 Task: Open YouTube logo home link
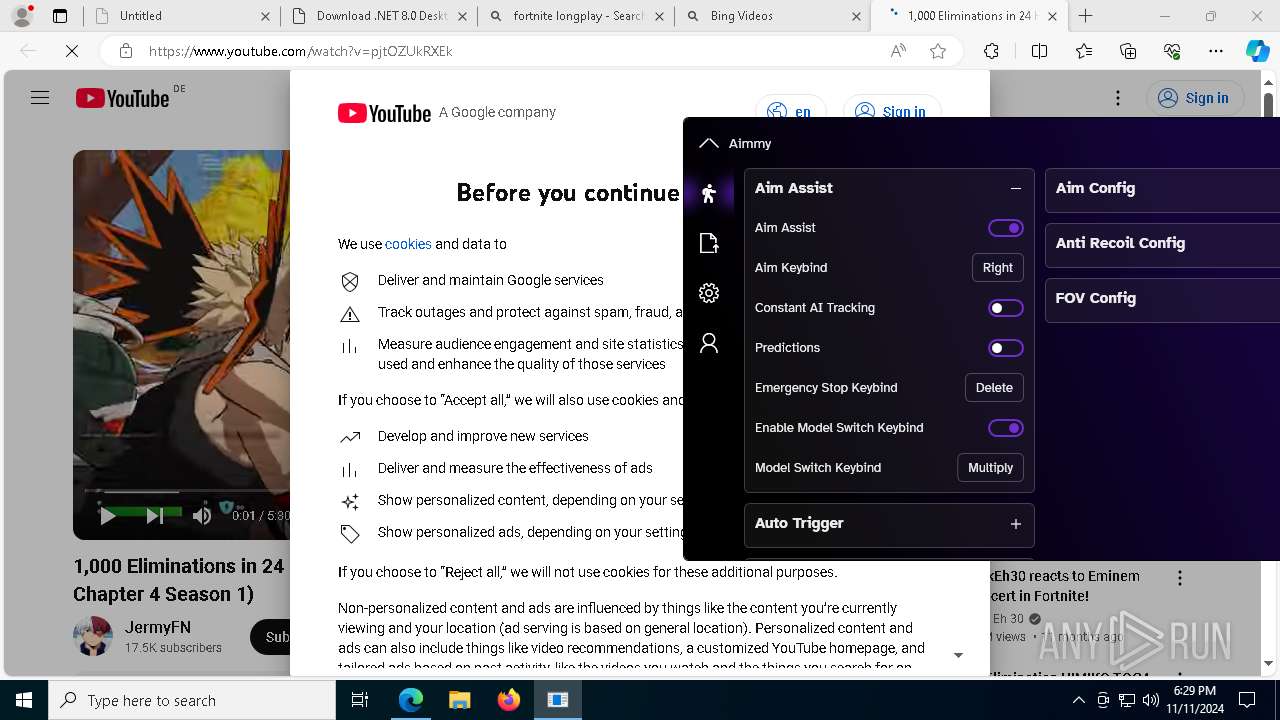coord(123,98)
